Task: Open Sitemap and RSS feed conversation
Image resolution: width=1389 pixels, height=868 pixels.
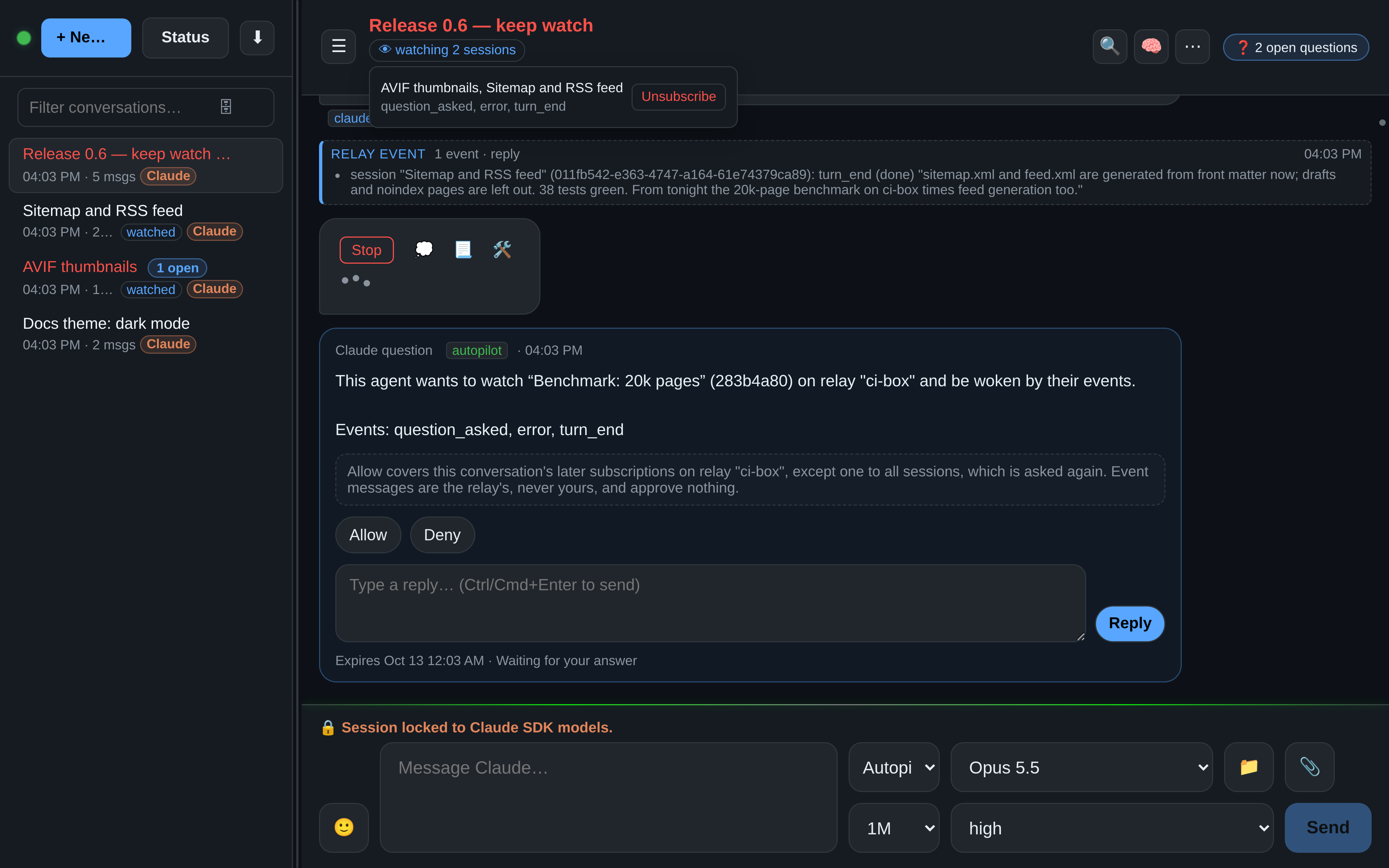Action: (146, 221)
